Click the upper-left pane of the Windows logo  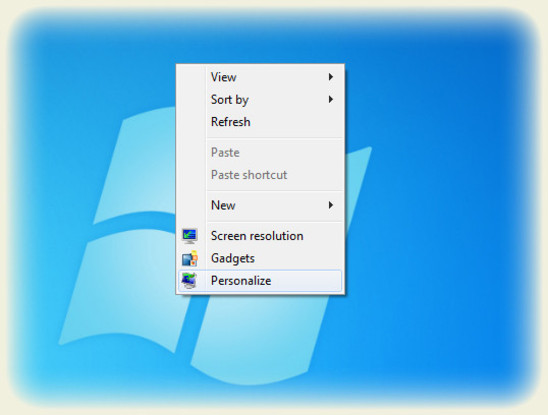click(135, 164)
